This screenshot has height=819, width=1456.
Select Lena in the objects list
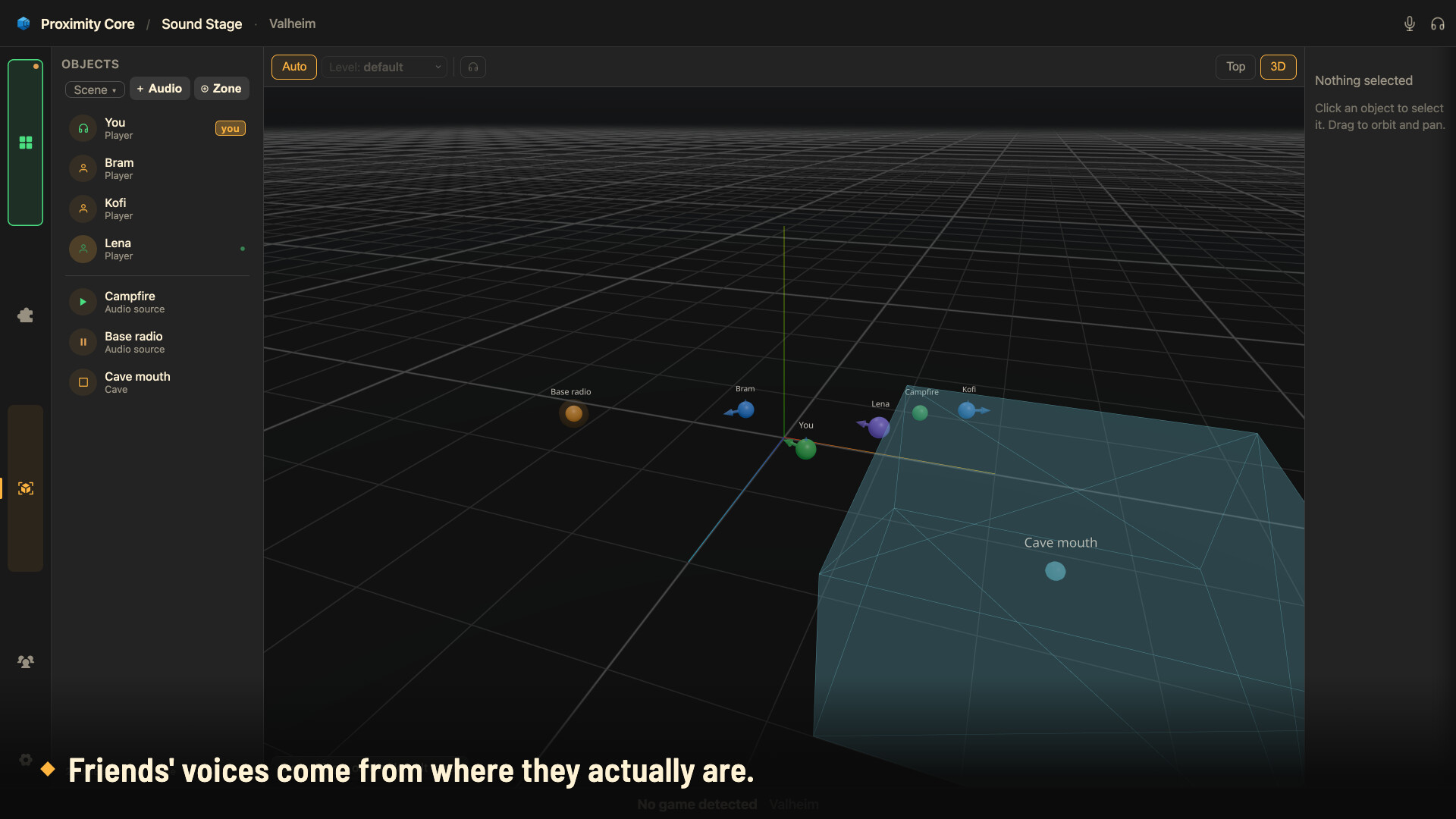[x=157, y=249]
